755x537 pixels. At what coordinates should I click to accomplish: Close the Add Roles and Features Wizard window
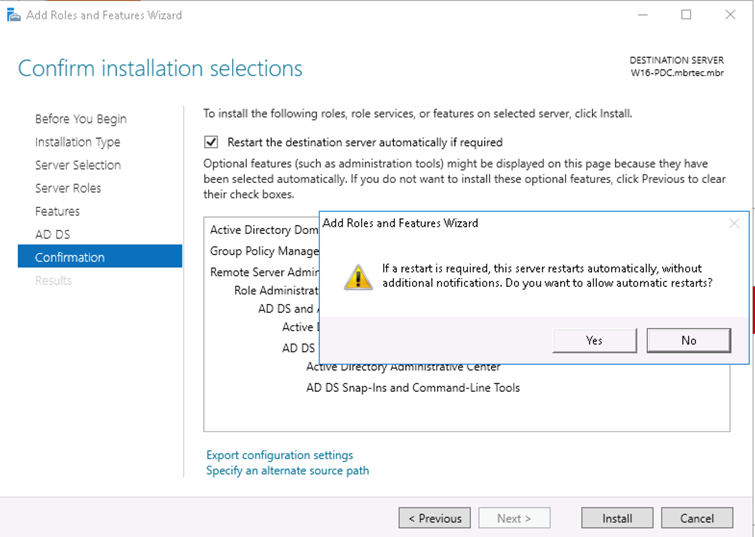click(730, 15)
